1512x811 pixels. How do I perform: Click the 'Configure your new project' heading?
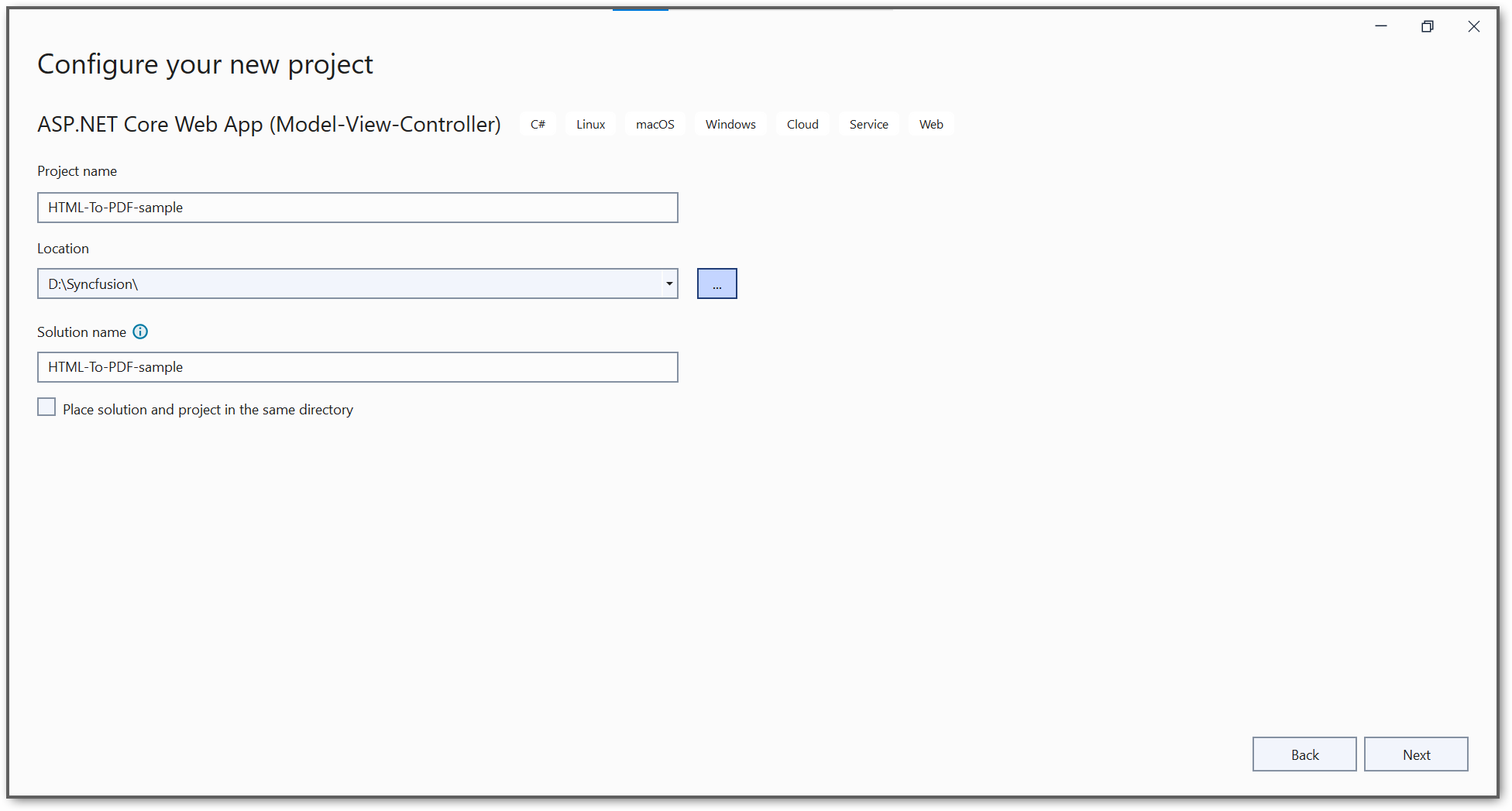(205, 64)
